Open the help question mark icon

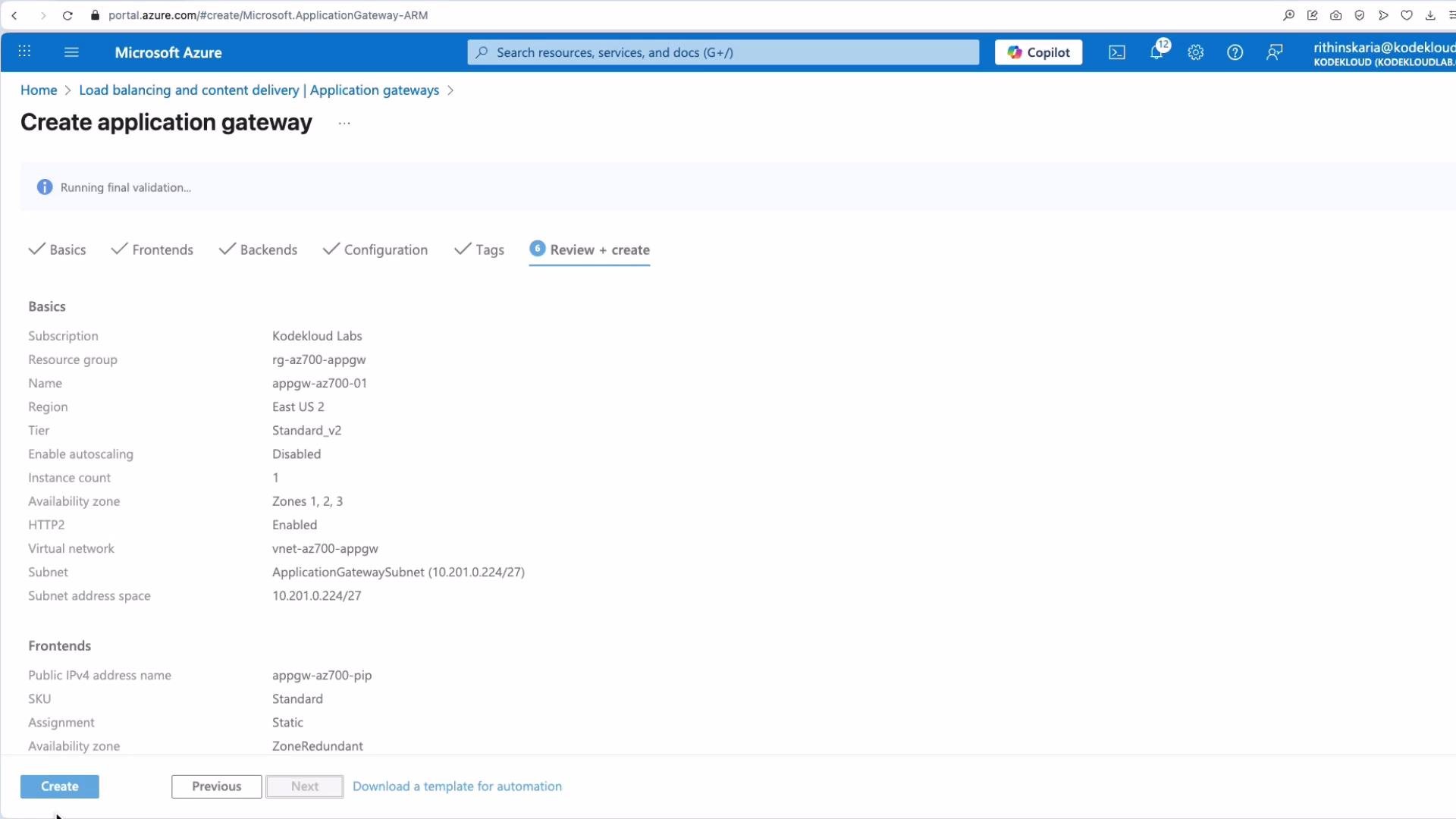click(1235, 52)
